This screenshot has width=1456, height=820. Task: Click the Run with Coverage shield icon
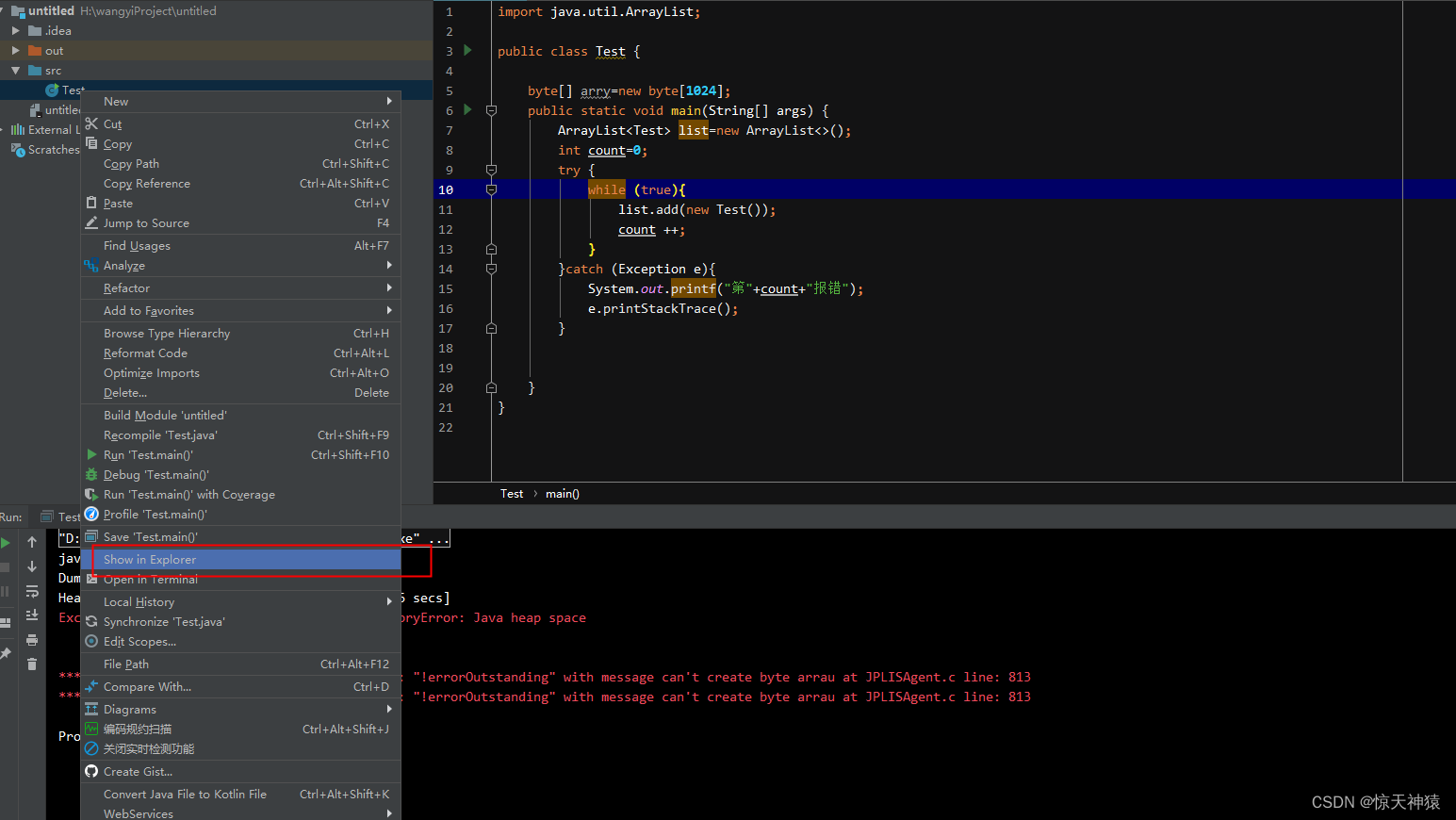(91, 494)
